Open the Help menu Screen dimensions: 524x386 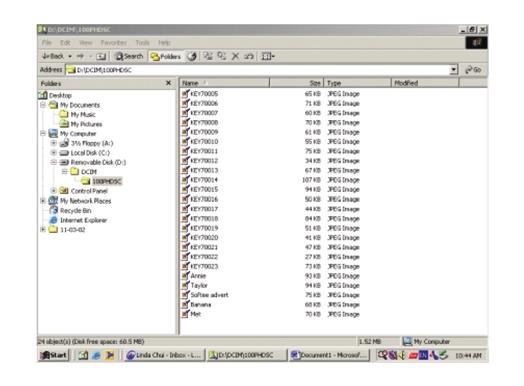(164, 43)
